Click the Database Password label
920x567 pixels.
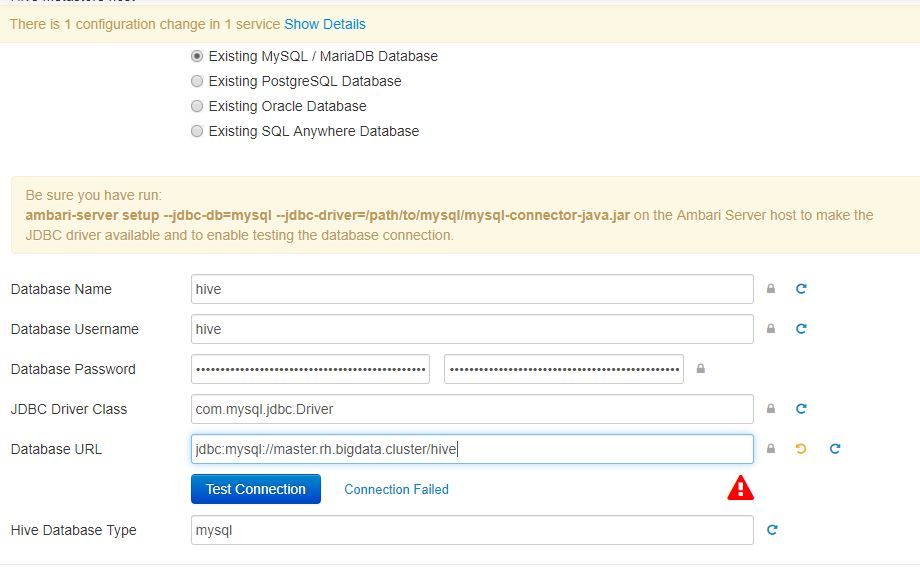(x=73, y=369)
